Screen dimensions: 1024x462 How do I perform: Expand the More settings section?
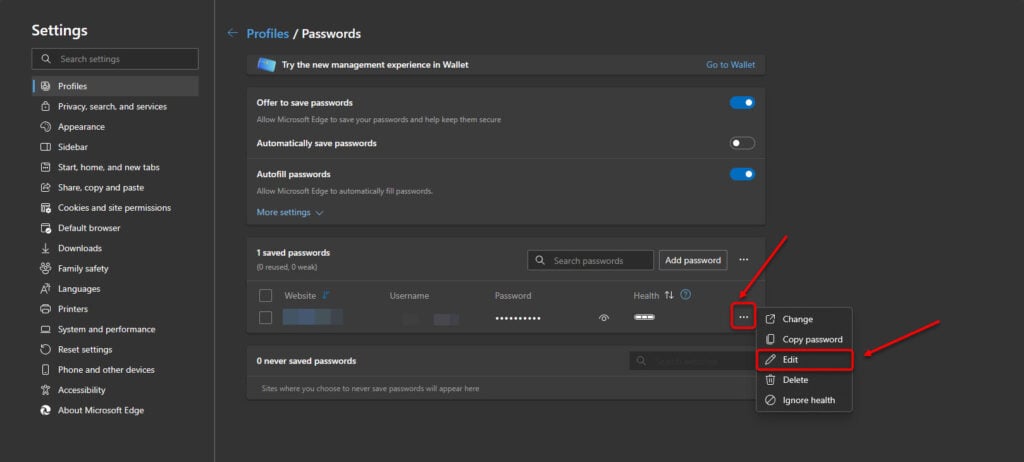pyautogui.click(x=290, y=212)
